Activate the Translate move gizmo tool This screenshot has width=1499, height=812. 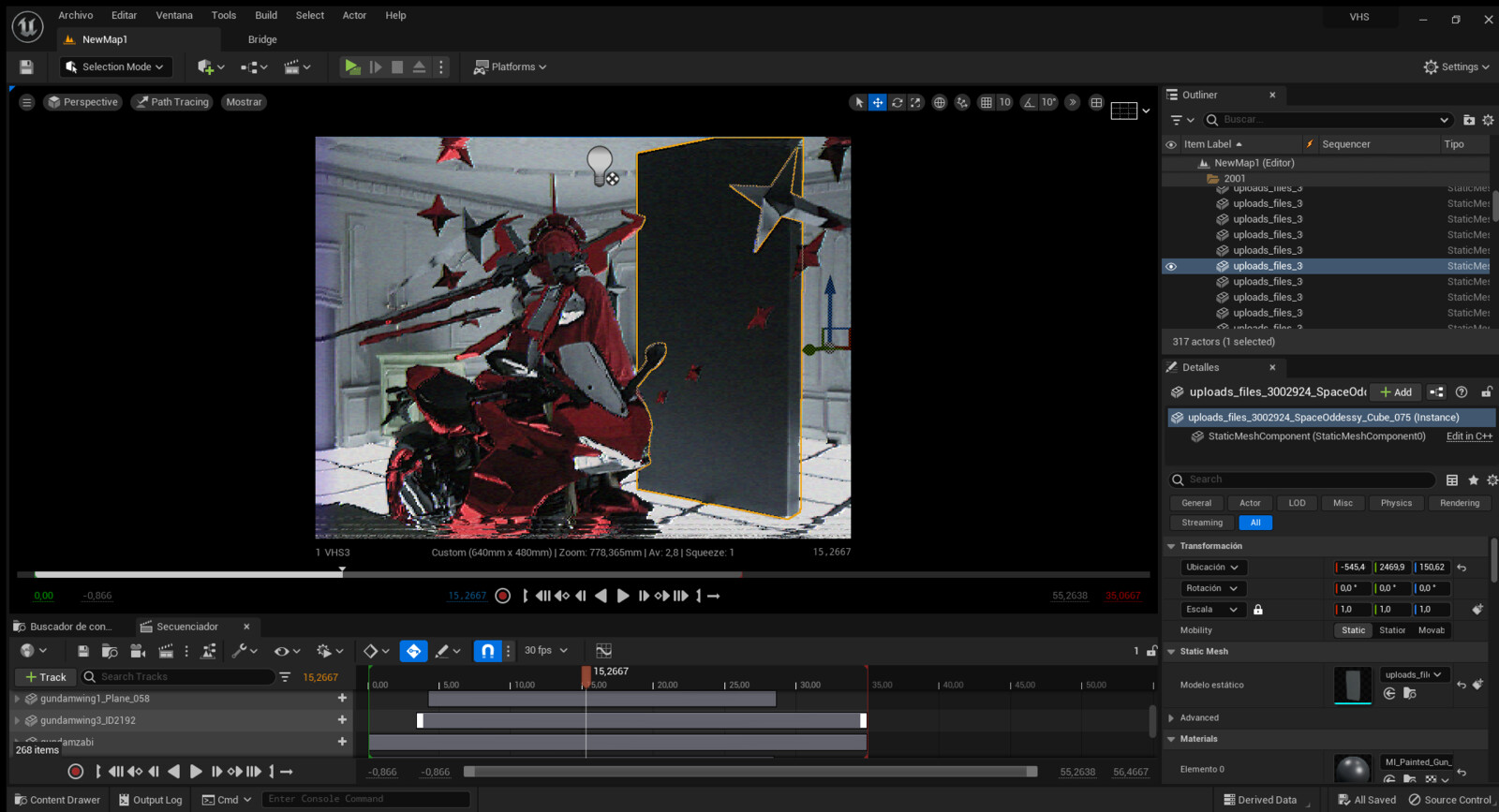tap(878, 102)
